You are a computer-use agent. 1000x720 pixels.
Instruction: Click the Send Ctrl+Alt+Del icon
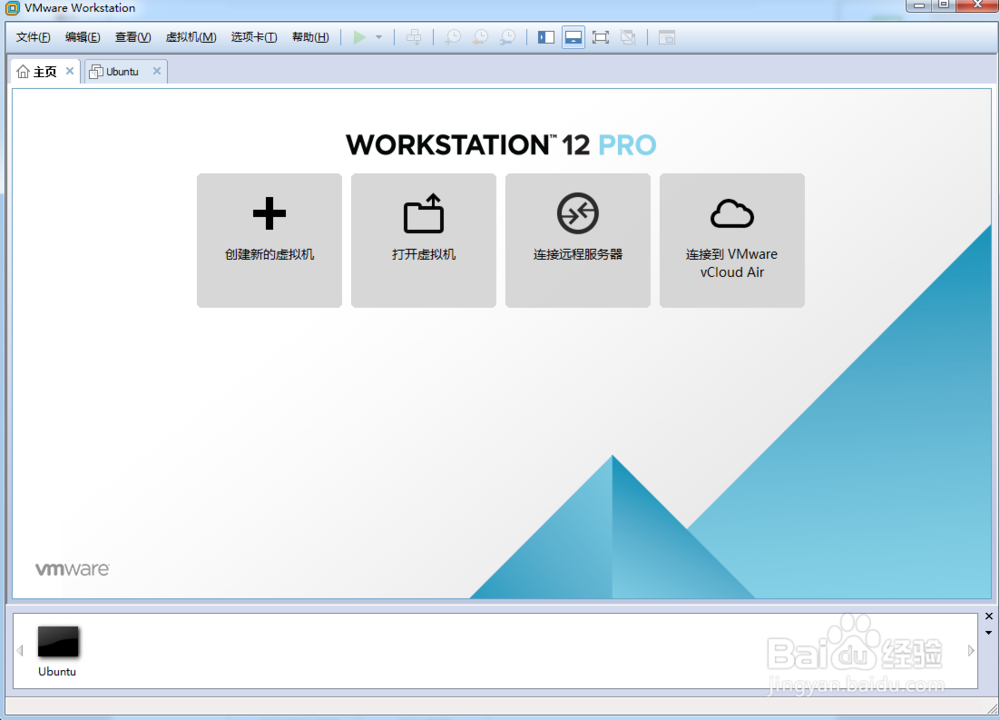[x=414, y=37]
